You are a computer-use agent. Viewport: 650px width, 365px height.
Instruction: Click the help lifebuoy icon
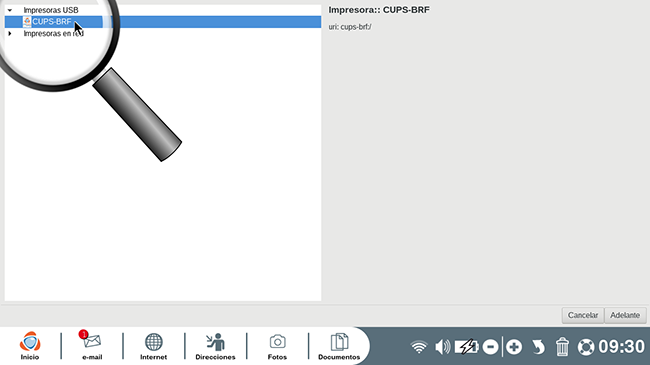click(586, 347)
